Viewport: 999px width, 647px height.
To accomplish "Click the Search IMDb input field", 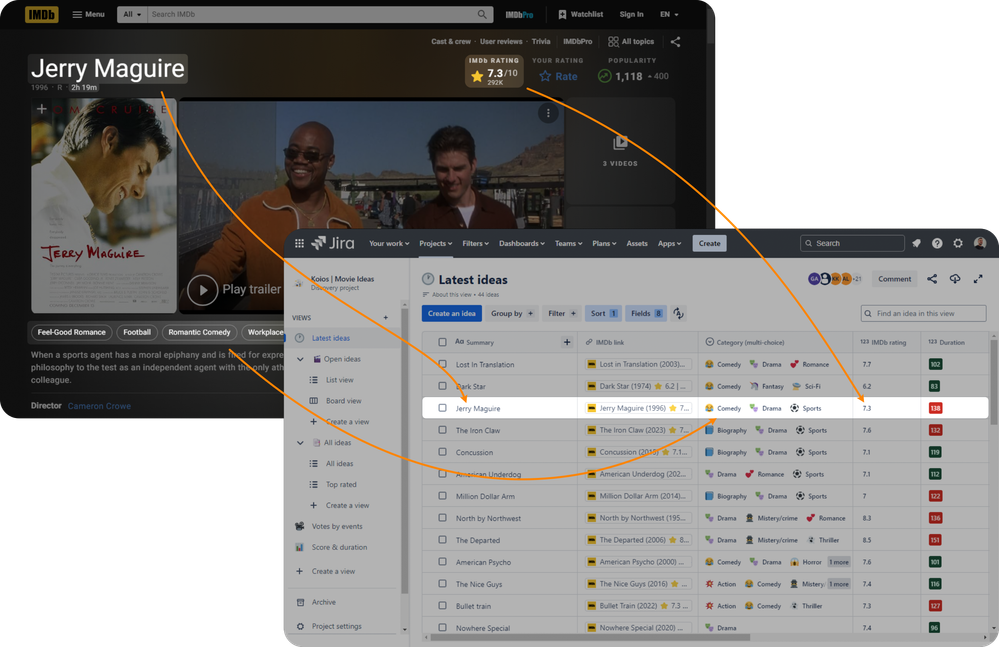I will [312, 14].
